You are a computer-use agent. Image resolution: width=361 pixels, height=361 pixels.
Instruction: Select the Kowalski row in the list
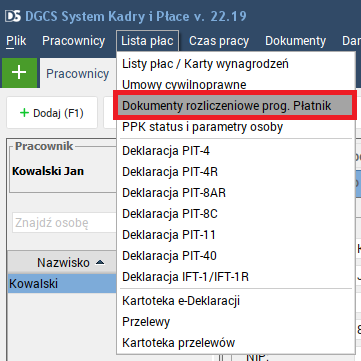(62, 284)
